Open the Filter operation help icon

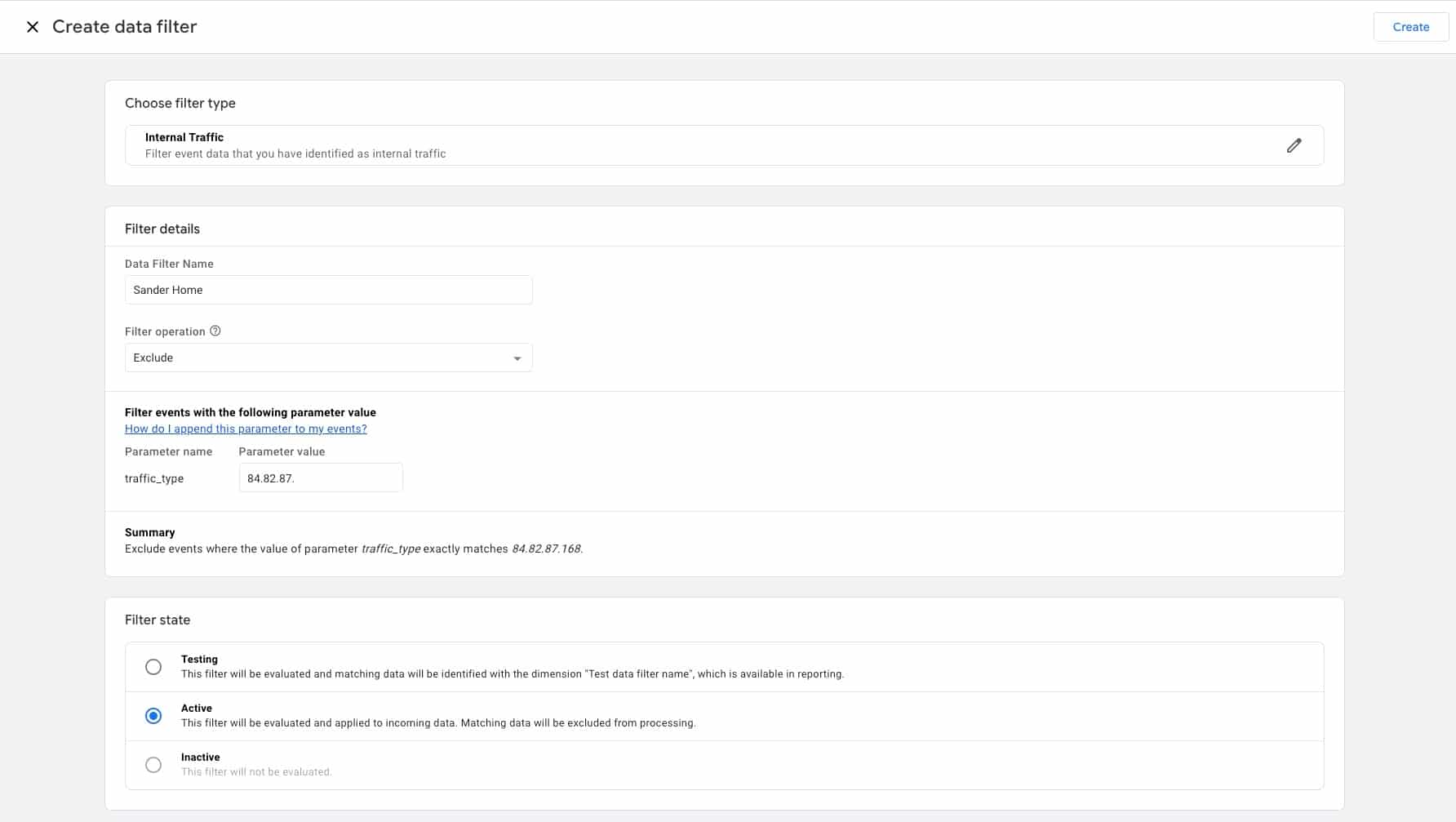click(215, 331)
